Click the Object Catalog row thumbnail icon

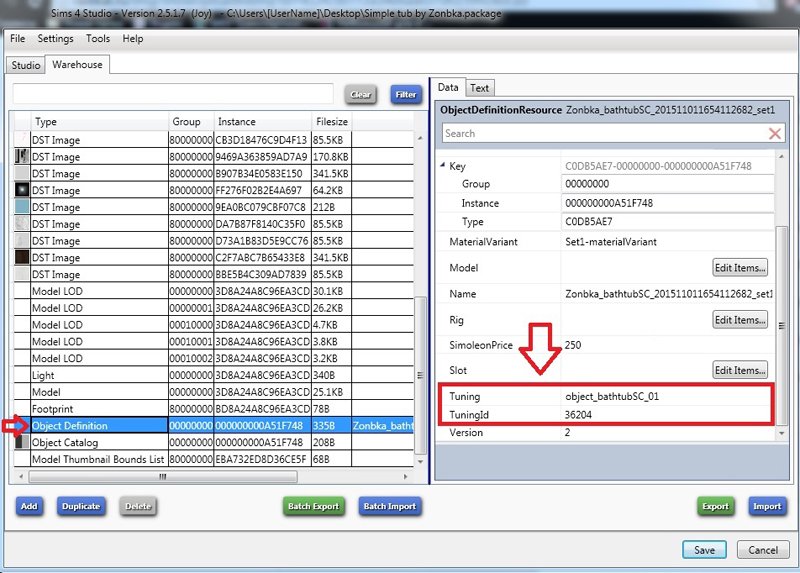[x=20, y=442]
